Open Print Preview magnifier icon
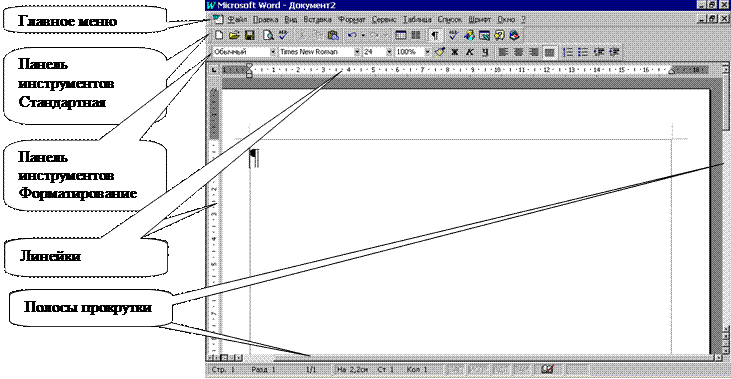Viewport: 731px width, 379px height. (x=268, y=35)
